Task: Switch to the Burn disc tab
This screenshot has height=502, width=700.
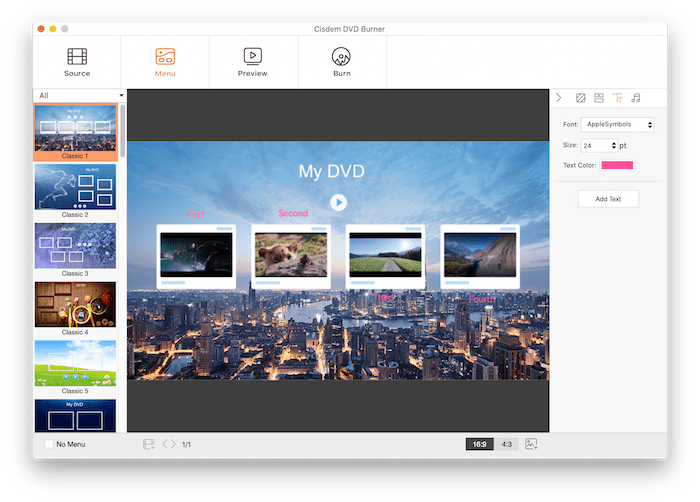Action: click(x=342, y=61)
